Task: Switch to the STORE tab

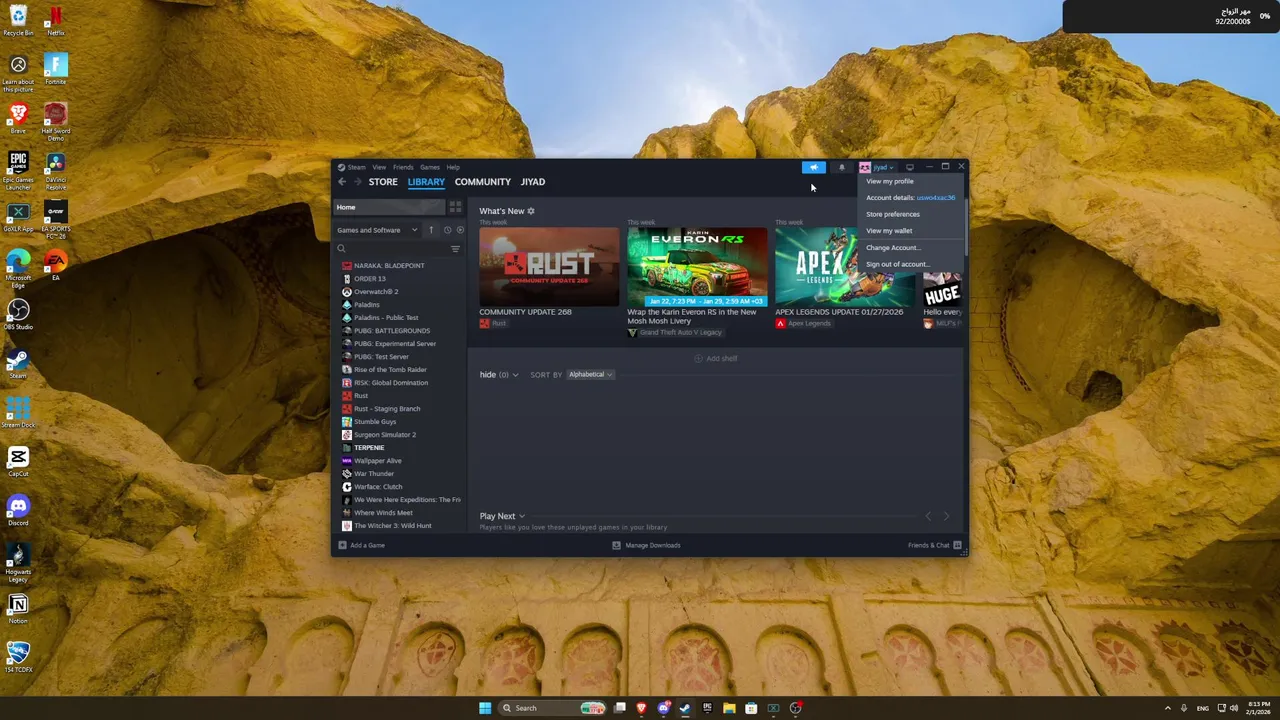Action: pos(383,182)
